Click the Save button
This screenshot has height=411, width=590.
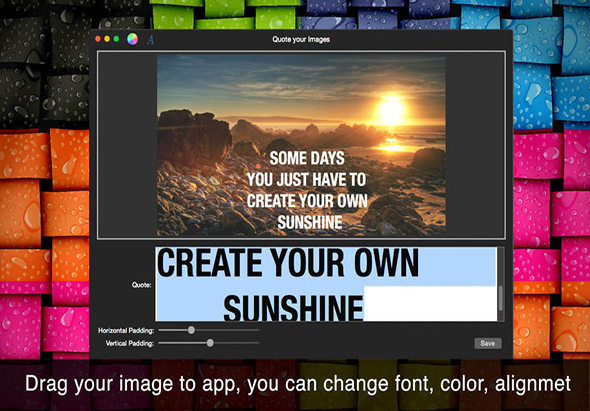click(488, 343)
